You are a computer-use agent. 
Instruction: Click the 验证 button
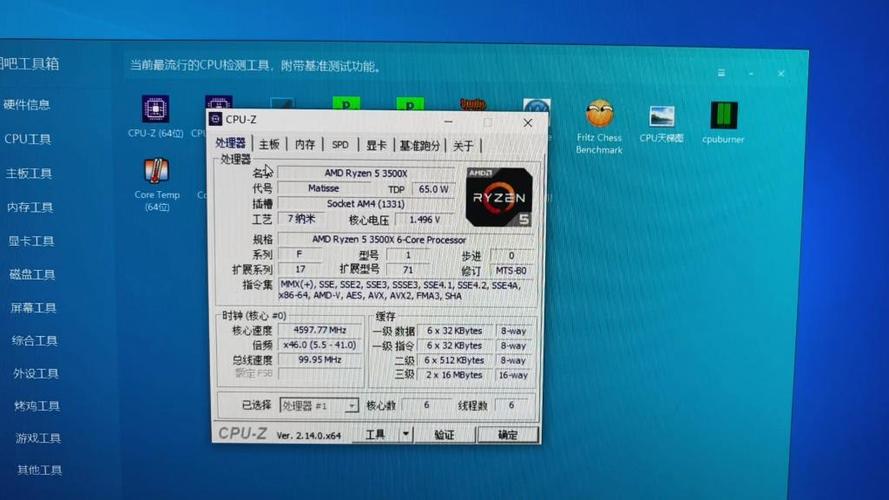[444, 435]
